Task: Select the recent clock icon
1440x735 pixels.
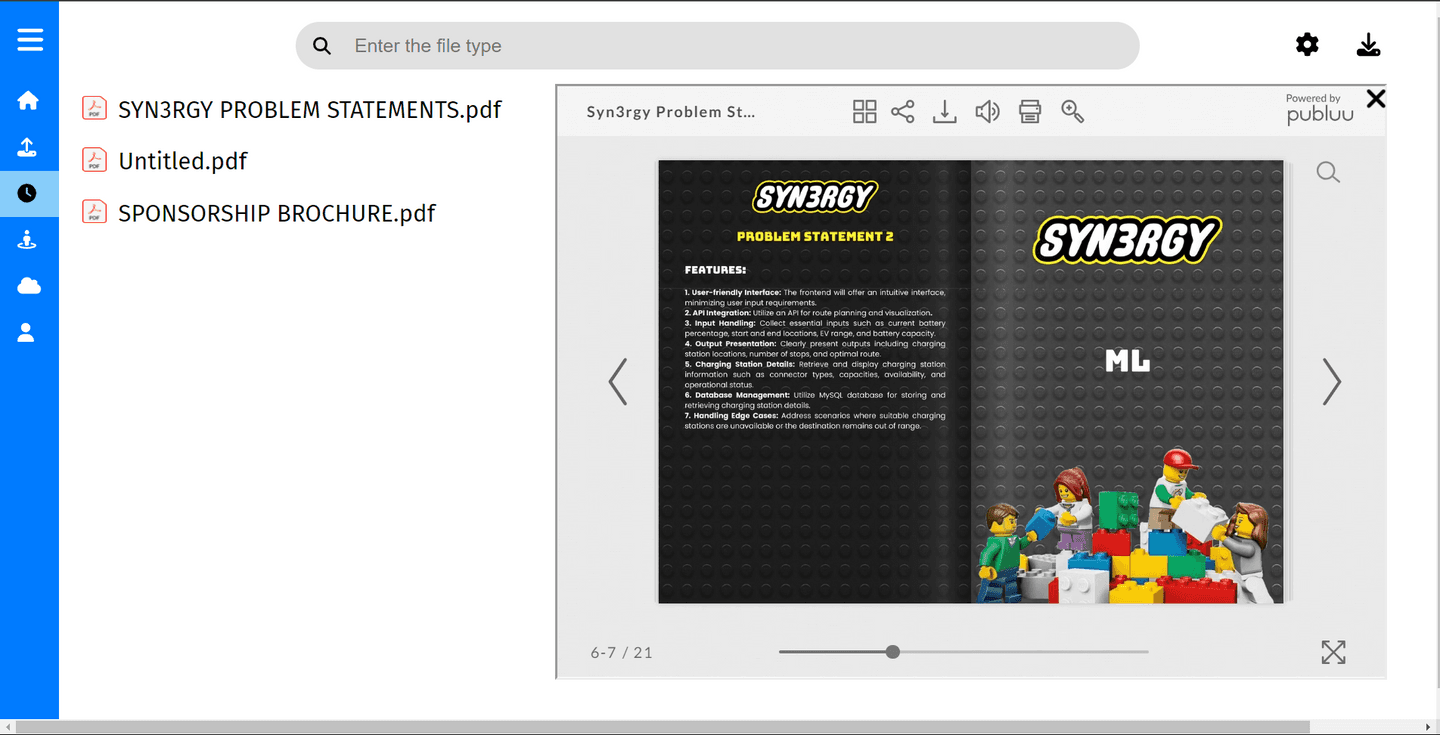Action: [28, 193]
